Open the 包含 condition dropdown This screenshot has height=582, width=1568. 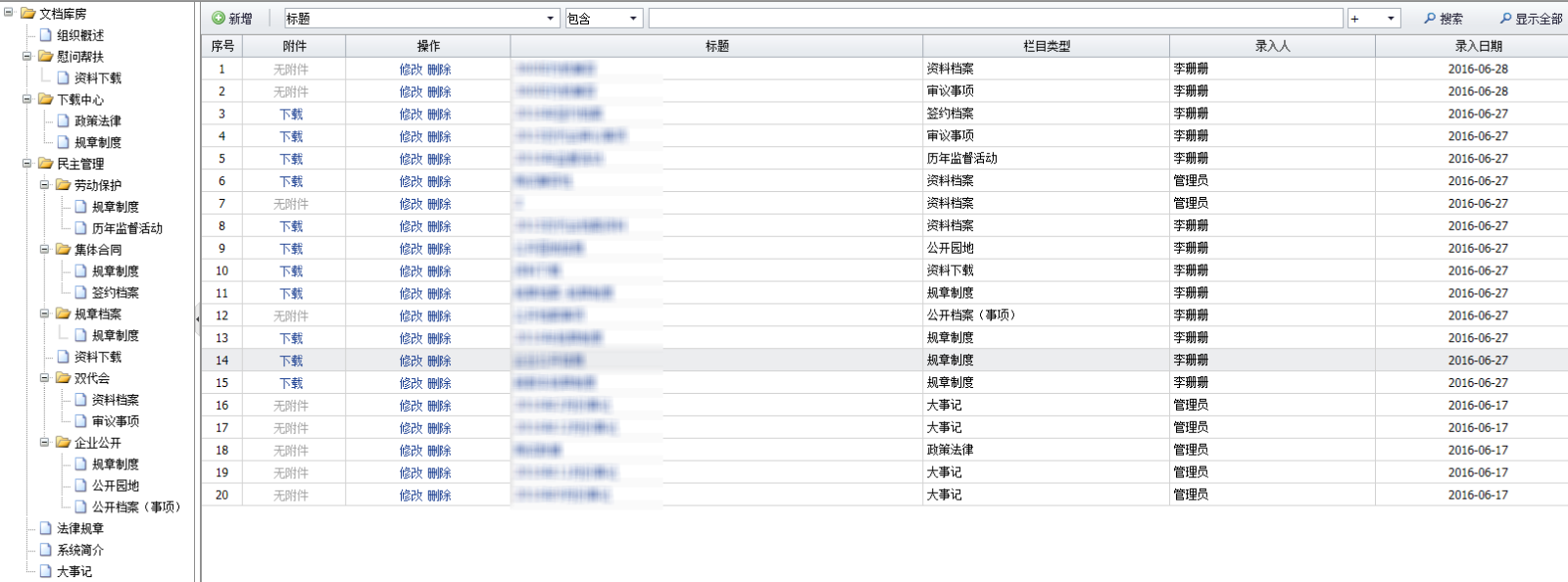tap(633, 19)
